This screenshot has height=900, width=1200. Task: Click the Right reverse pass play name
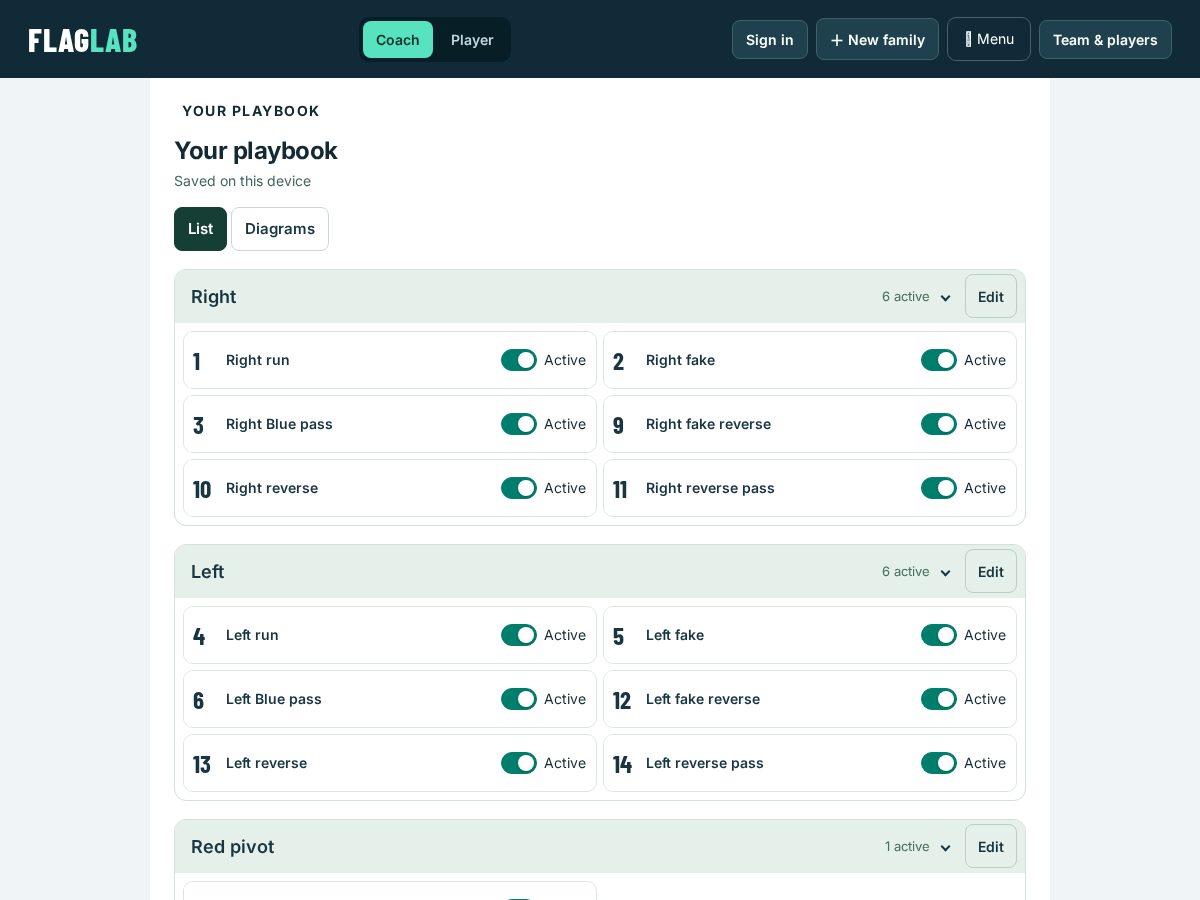point(710,488)
